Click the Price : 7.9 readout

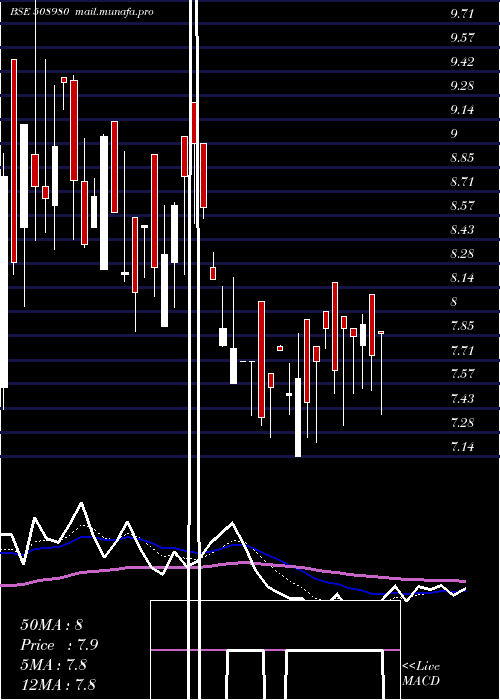point(59,645)
